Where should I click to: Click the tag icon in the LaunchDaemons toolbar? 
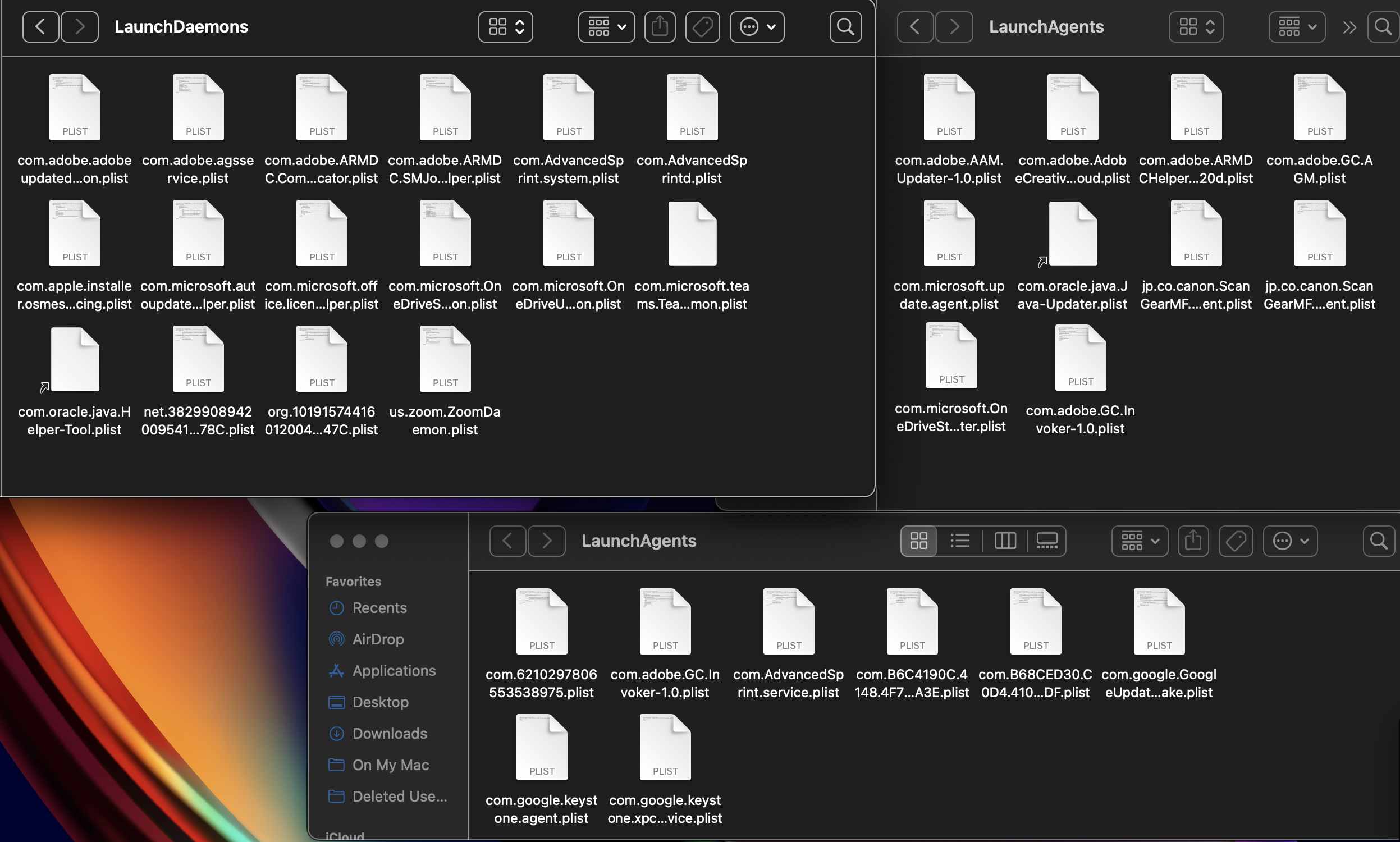702,27
